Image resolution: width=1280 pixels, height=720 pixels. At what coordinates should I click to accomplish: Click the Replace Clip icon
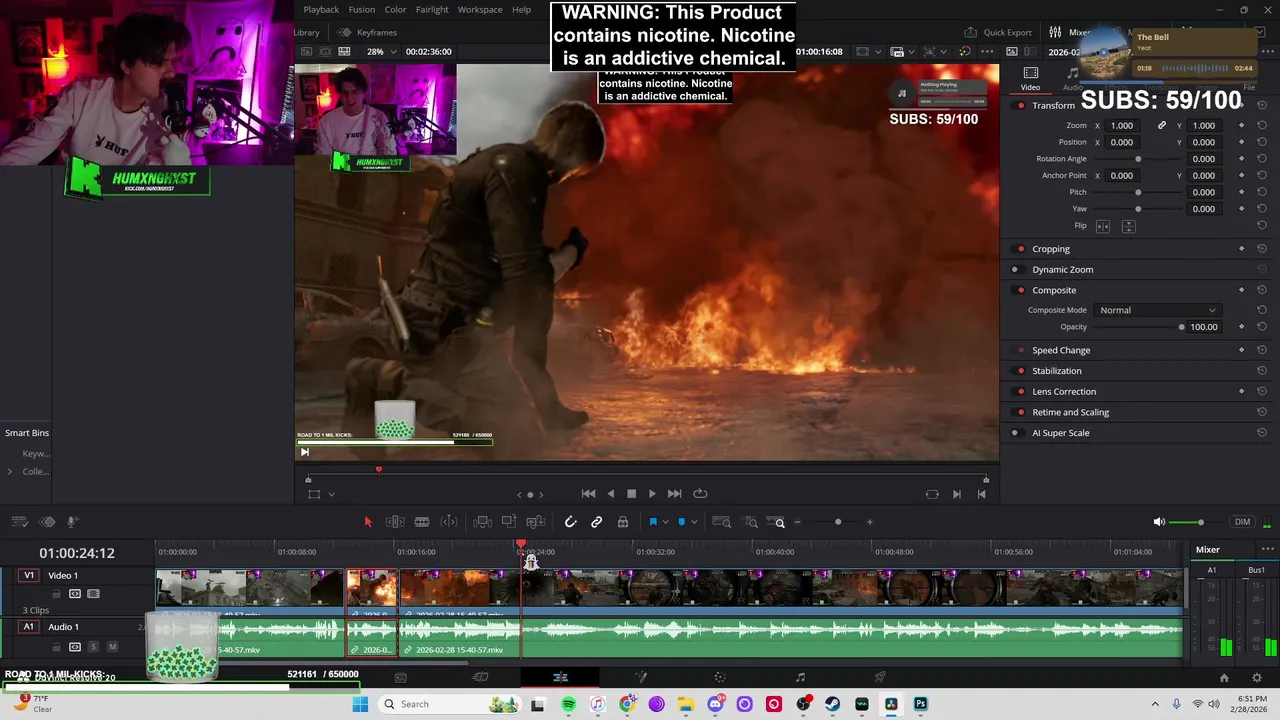tap(535, 522)
